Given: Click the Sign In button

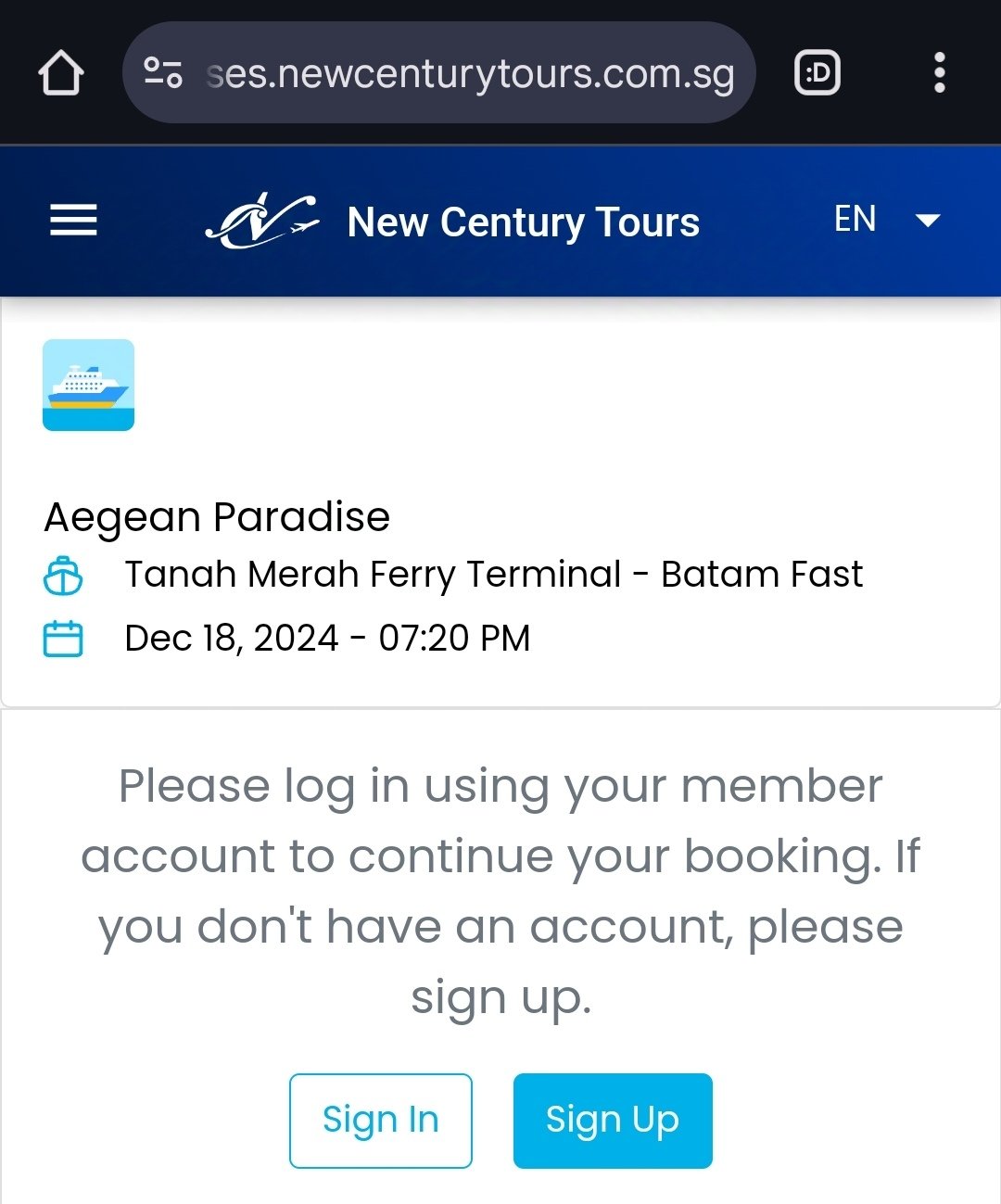Looking at the screenshot, I should [x=380, y=1120].
